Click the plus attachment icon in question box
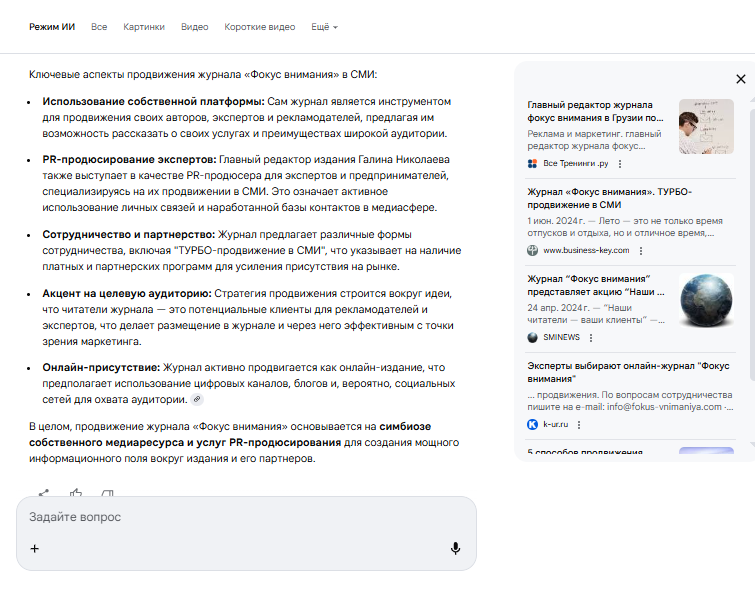755x591 pixels. tap(35, 548)
